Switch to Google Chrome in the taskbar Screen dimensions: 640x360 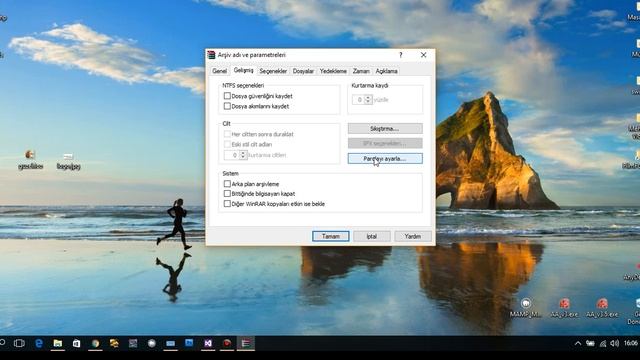click(x=95, y=343)
